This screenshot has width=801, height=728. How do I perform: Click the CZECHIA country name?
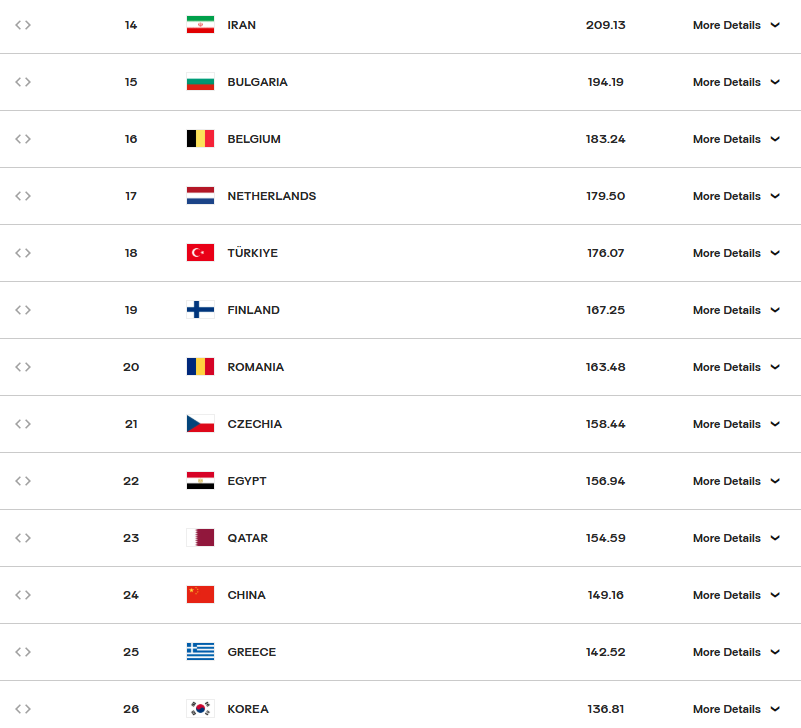(x=254, y=424)
